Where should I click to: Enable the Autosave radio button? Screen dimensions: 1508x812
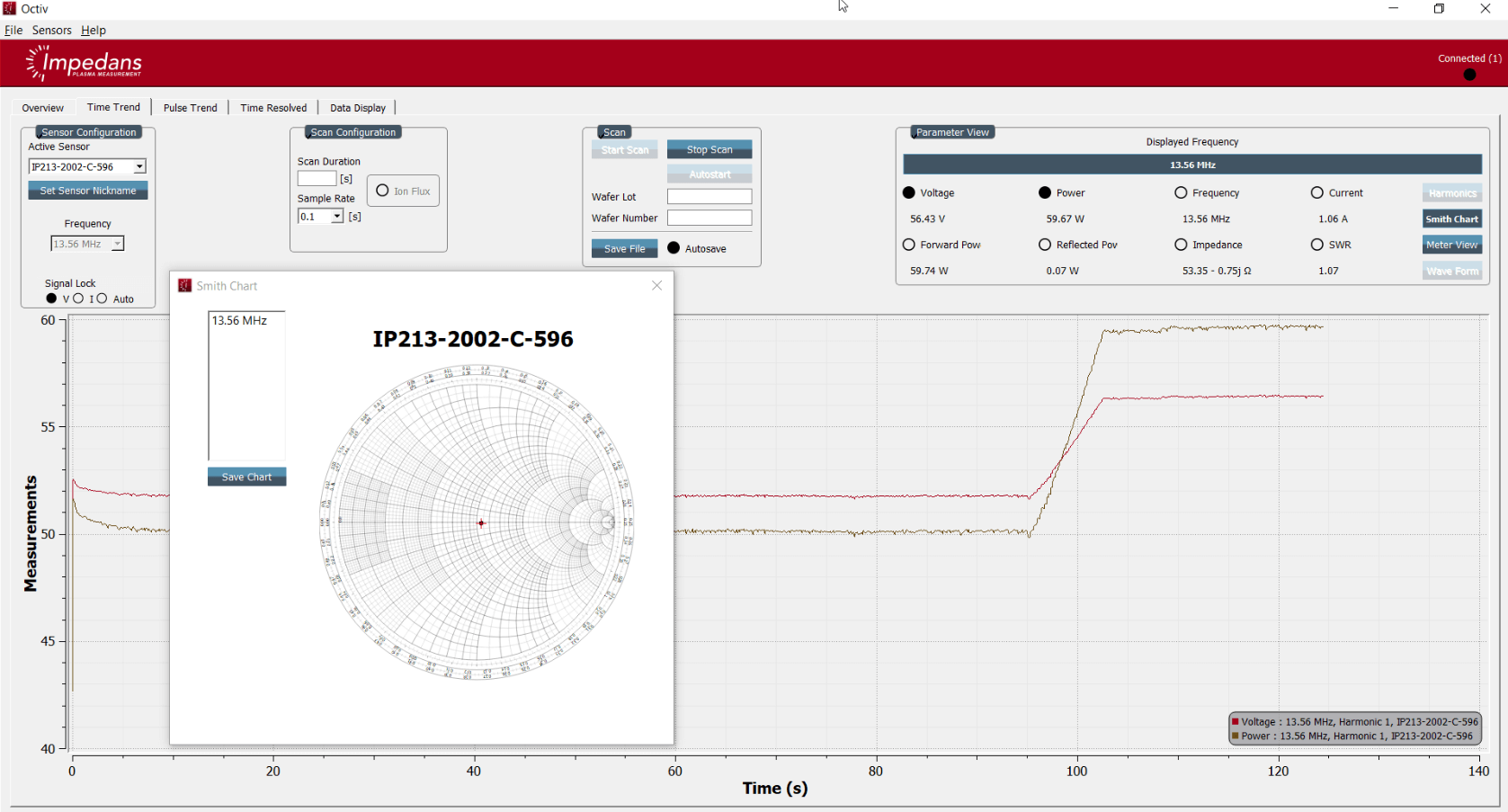coord(674,248)
